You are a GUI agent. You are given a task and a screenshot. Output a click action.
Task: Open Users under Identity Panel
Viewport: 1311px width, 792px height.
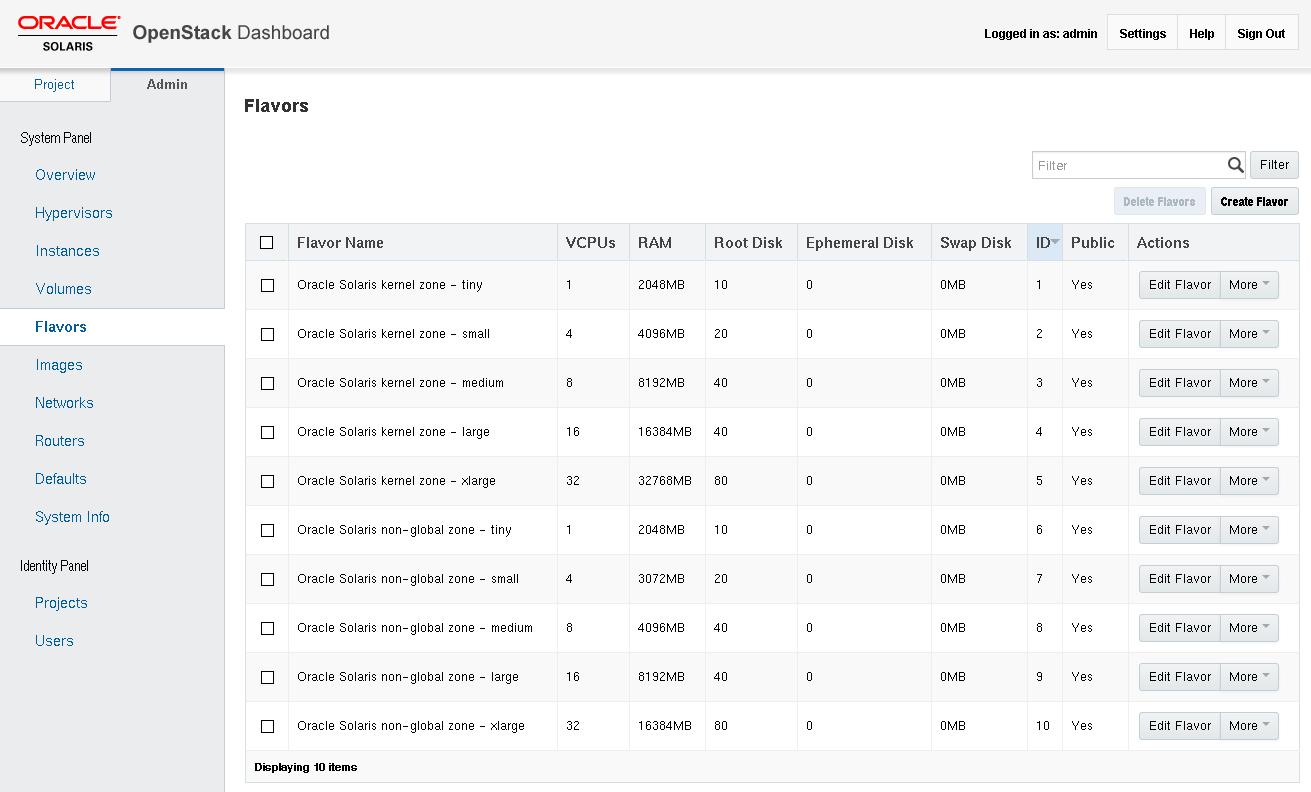pyautogui.click(x=54, y=641)
